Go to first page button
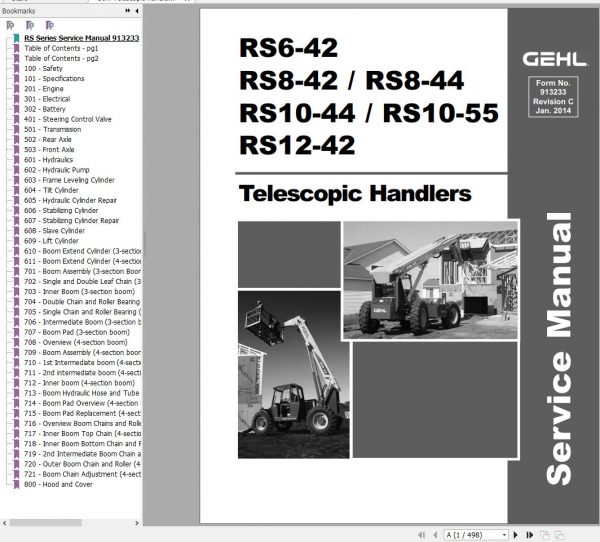The height and width of the screenshot is (542, 600). coord(422,535)
